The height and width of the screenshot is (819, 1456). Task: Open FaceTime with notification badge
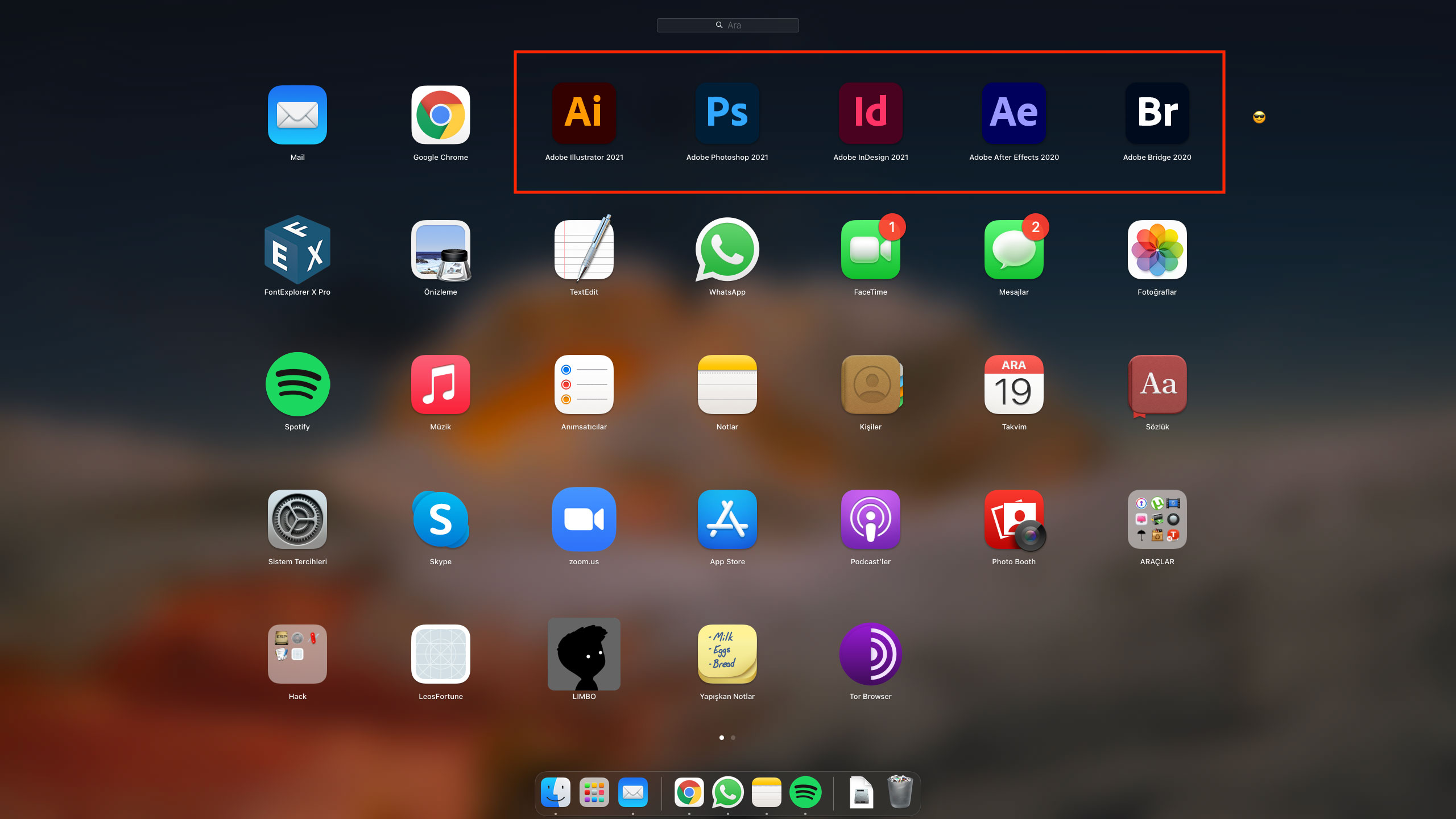(870, 249)
